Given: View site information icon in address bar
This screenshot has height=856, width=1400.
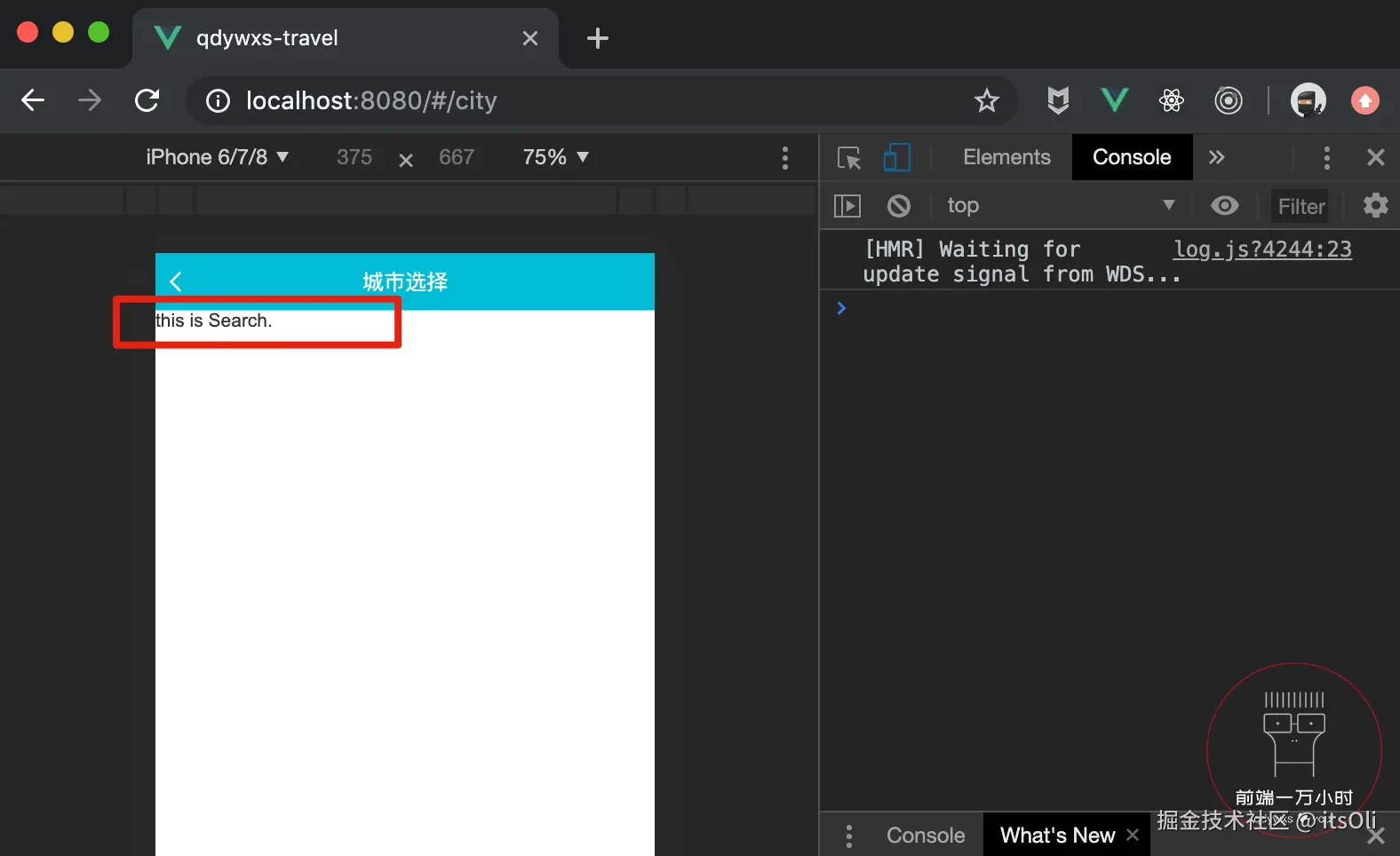Looking at the screenshot, I should pos(218,101).
